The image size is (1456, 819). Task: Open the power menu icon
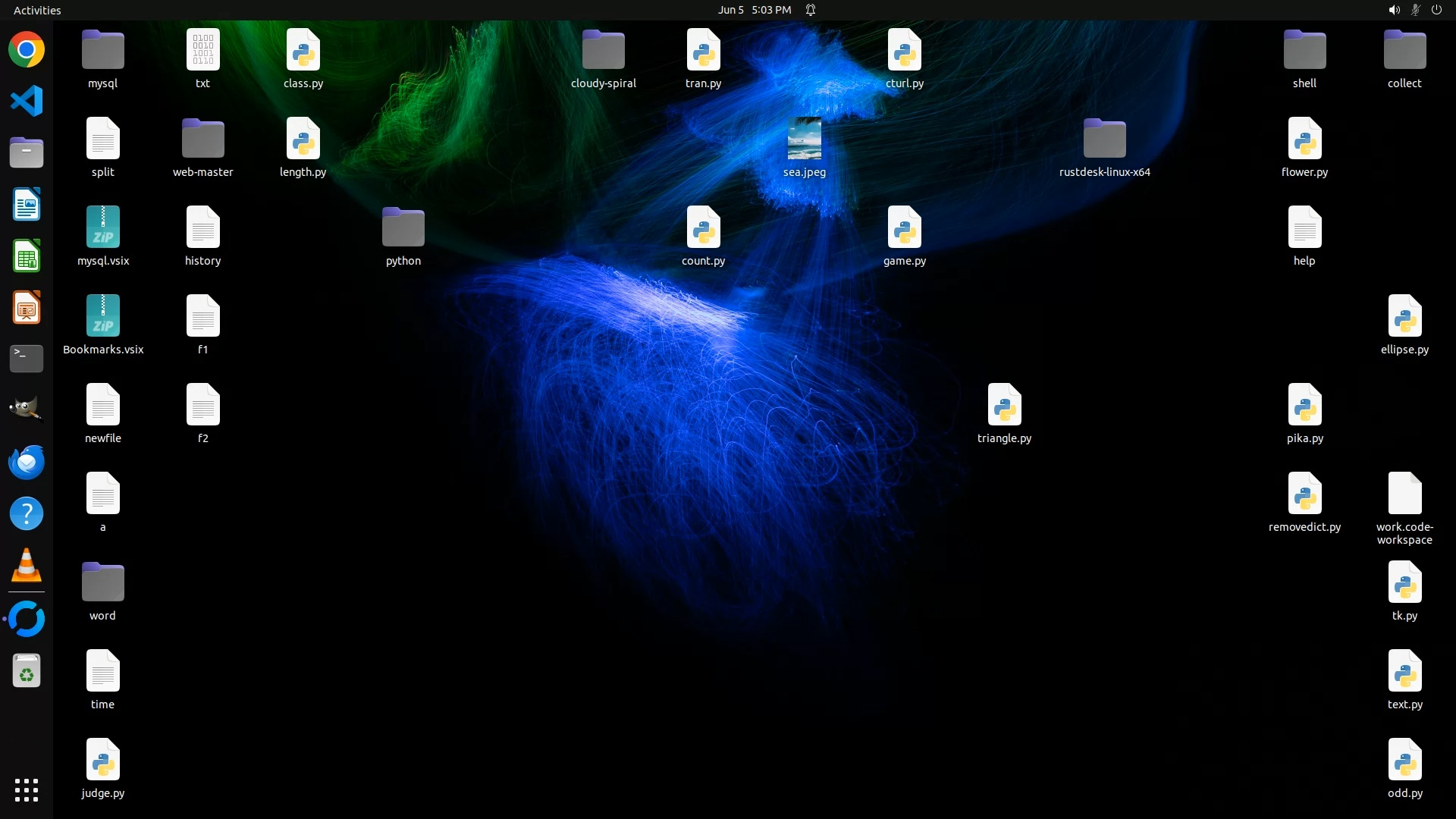coord(1436,10)
